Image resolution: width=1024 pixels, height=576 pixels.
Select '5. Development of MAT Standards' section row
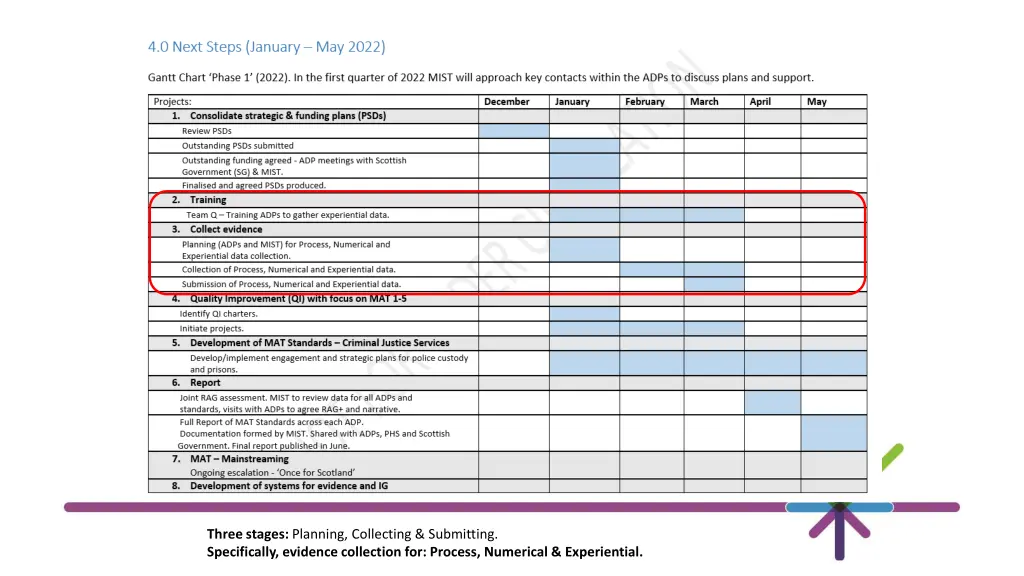click(507, 343)
